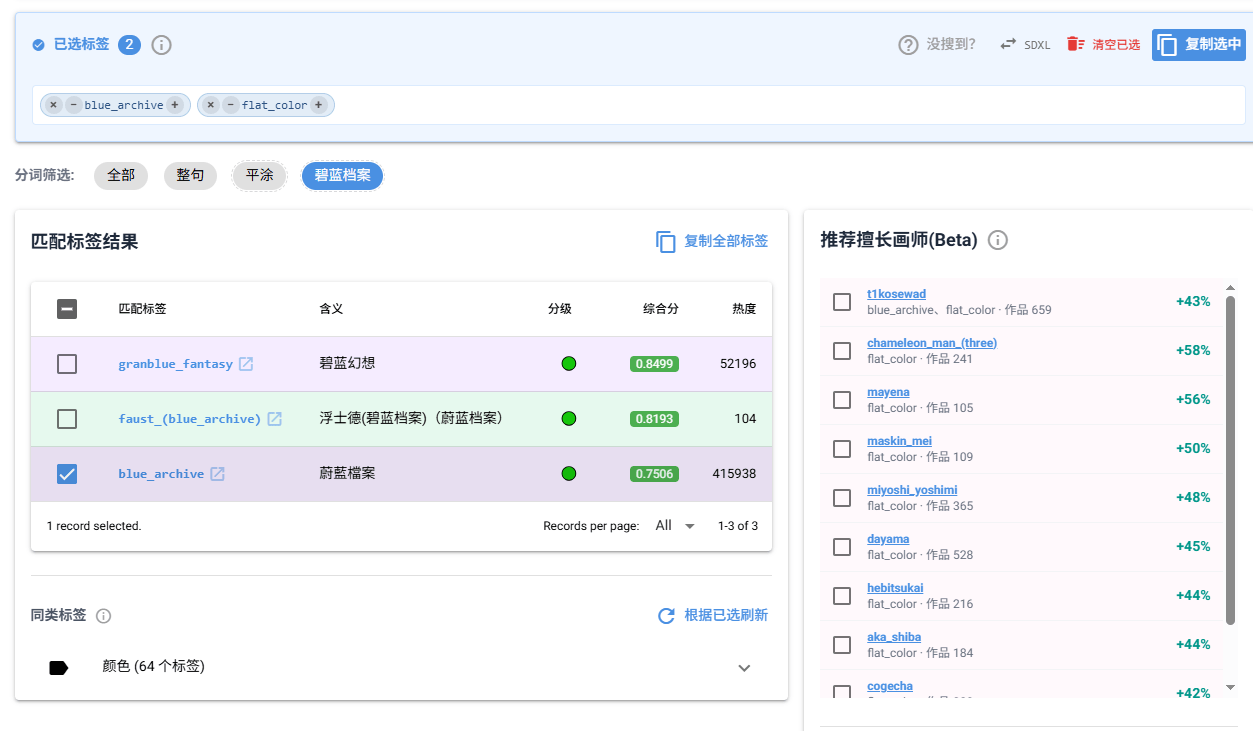Decrease weight of flat_color chip with minus

(x=231, y=105)
